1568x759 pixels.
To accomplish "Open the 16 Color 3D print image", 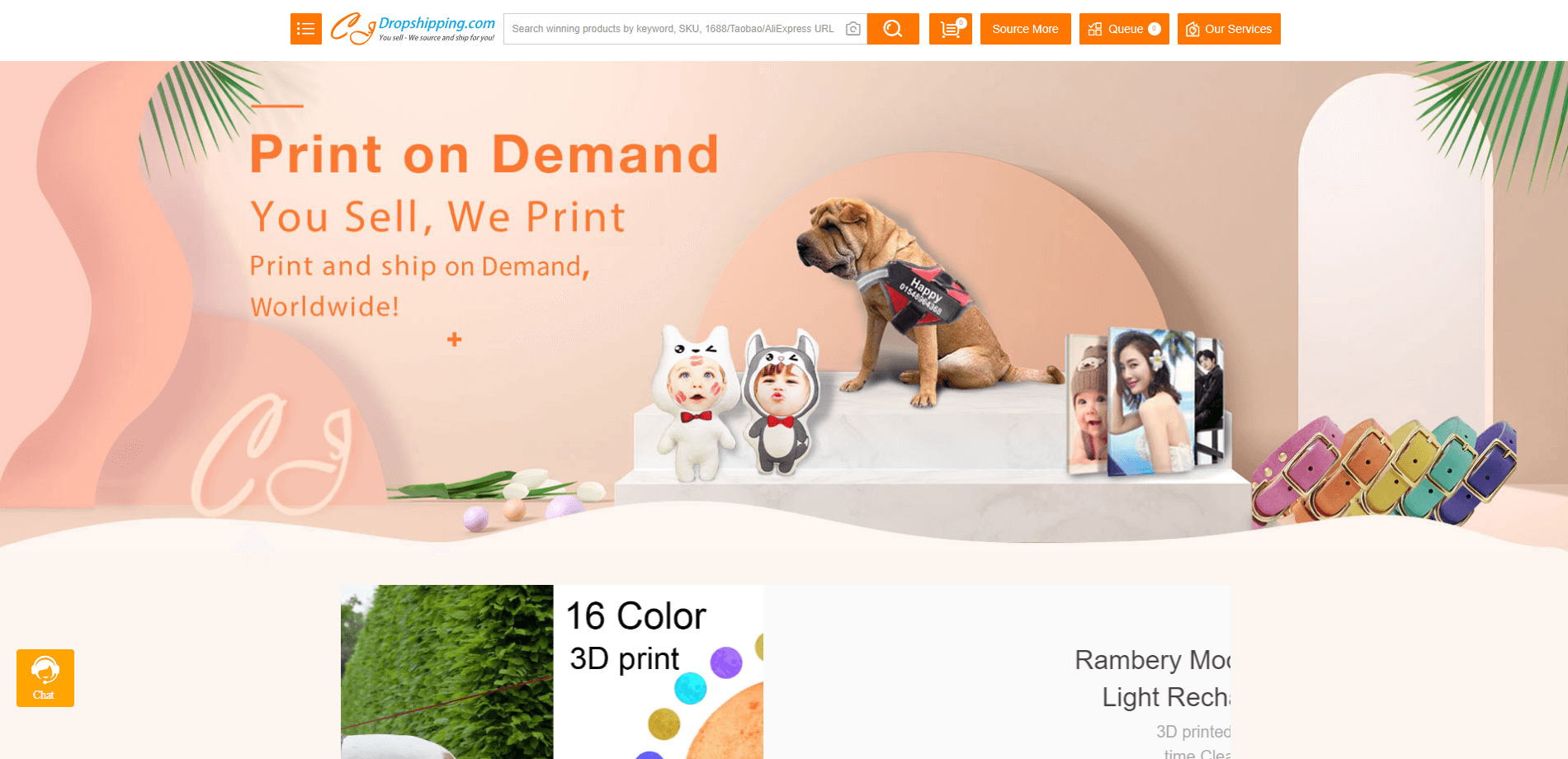I will [x=659, y=672].
